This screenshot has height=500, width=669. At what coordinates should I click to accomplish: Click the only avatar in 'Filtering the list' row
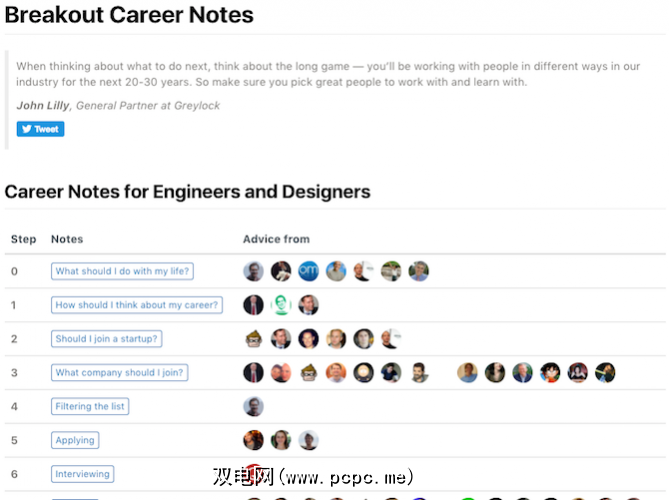[x=254, y=407]
